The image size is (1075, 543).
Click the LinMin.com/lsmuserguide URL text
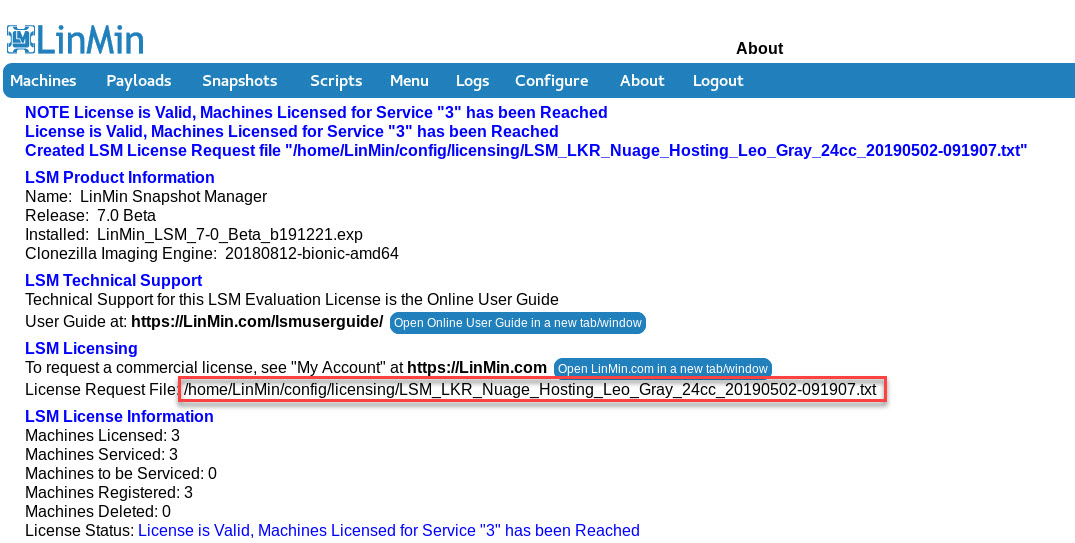(x=257, y=322)
